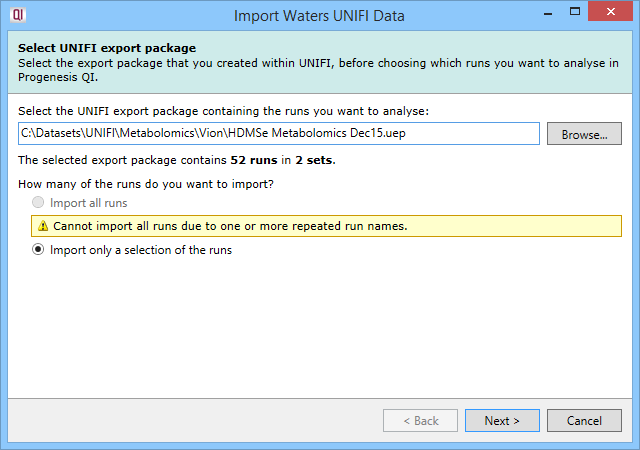The height and width of the screenshot is (450, 640).
Task: Cancel the import wizard
Action: point(584,421)
